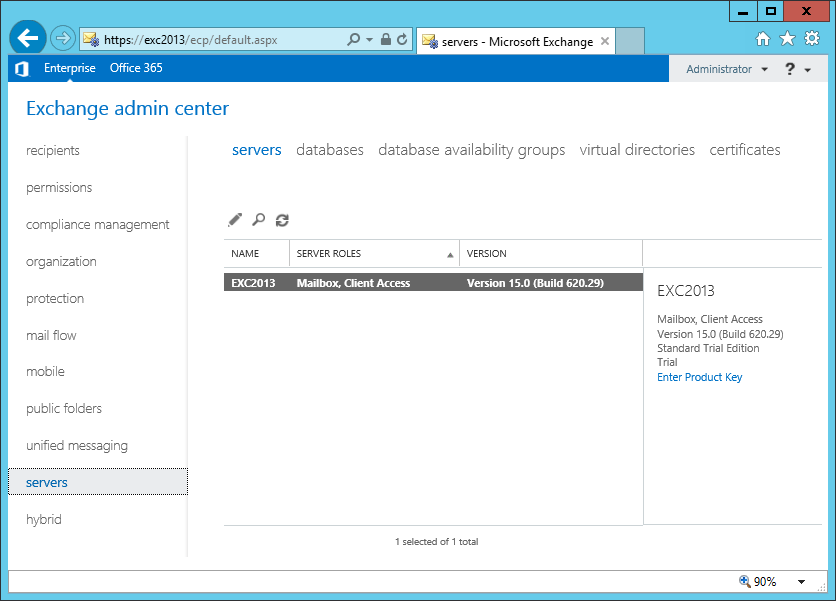Click zoom magnifier icon in status bar

coord(744,581)
